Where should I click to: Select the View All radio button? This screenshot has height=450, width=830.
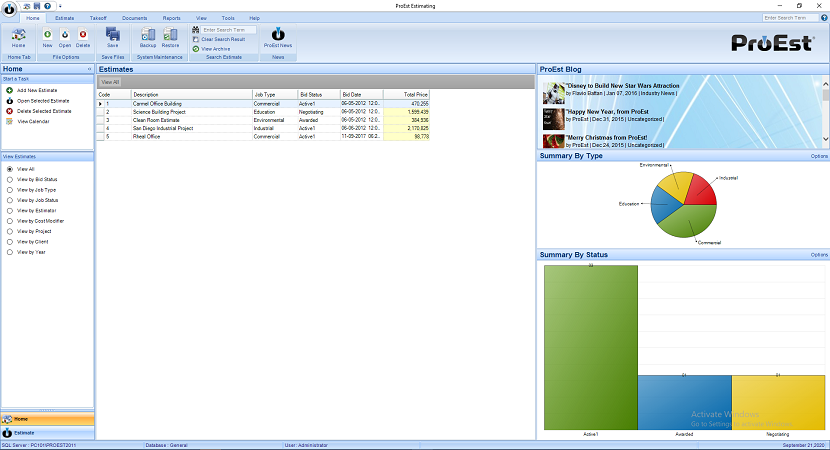(10, 169)
